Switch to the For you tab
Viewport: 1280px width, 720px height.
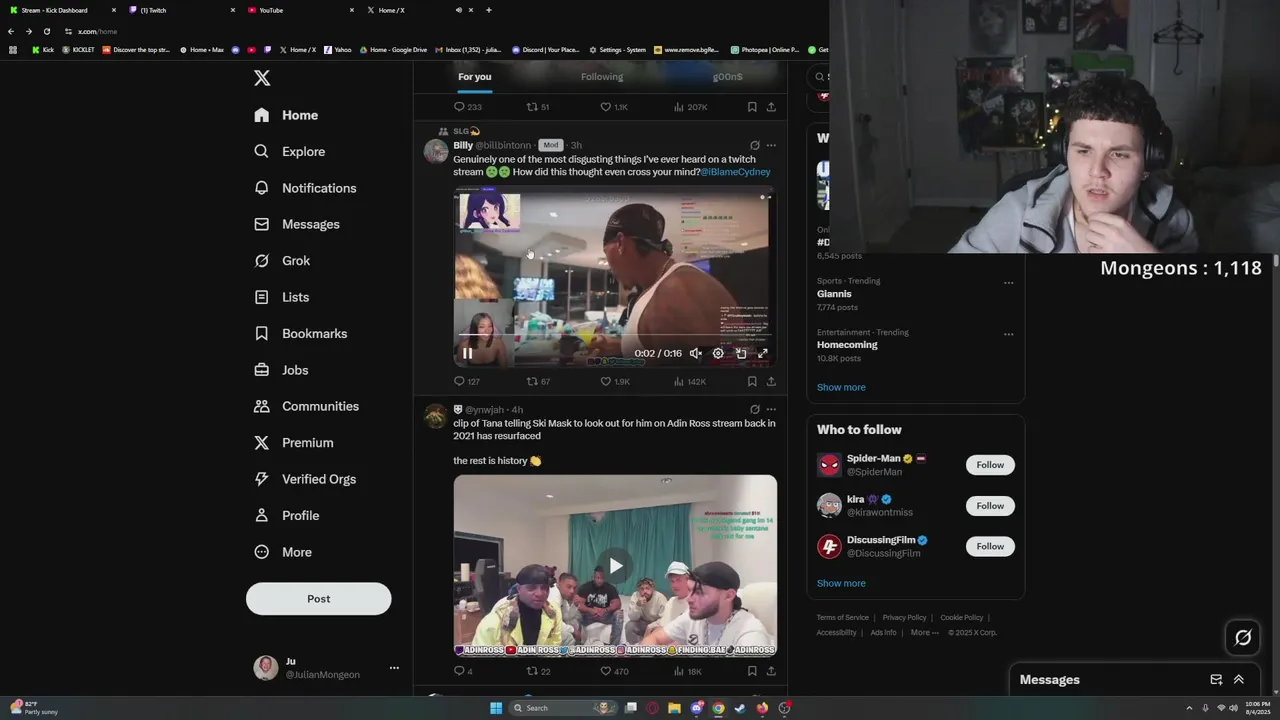475,77
